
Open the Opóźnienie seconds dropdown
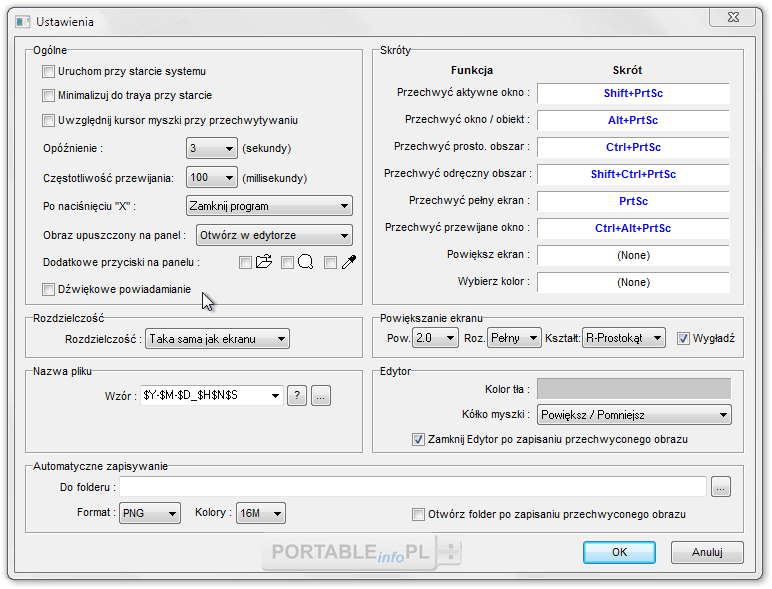[212, 148]
